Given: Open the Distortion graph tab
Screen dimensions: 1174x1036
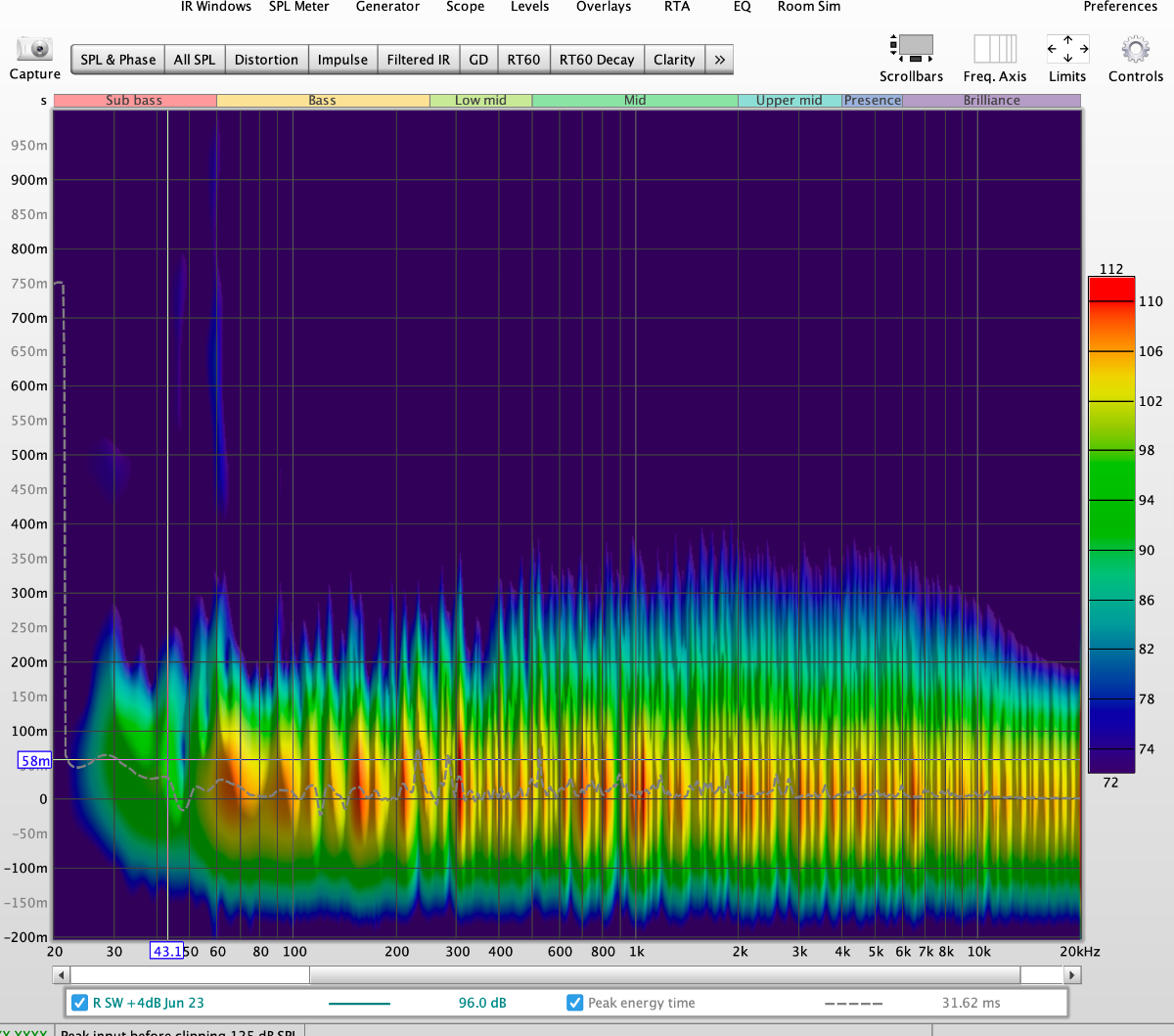Looking at the screenshot, I should [266, 60].
